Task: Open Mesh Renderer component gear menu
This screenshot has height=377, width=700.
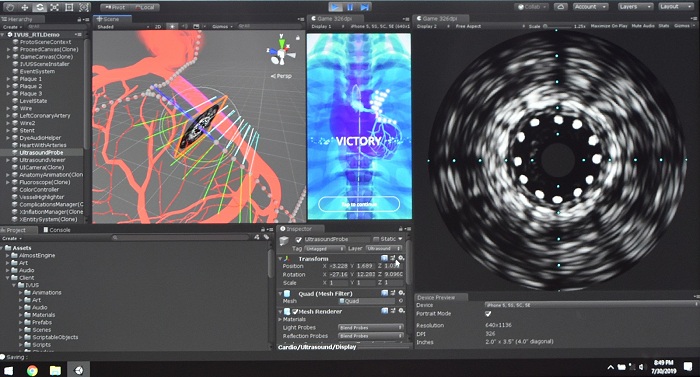Action: pos(401,310)
